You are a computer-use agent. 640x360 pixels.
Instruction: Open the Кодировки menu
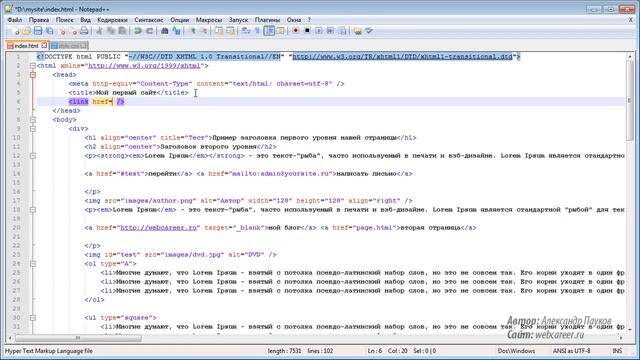(x=112, y=20)
